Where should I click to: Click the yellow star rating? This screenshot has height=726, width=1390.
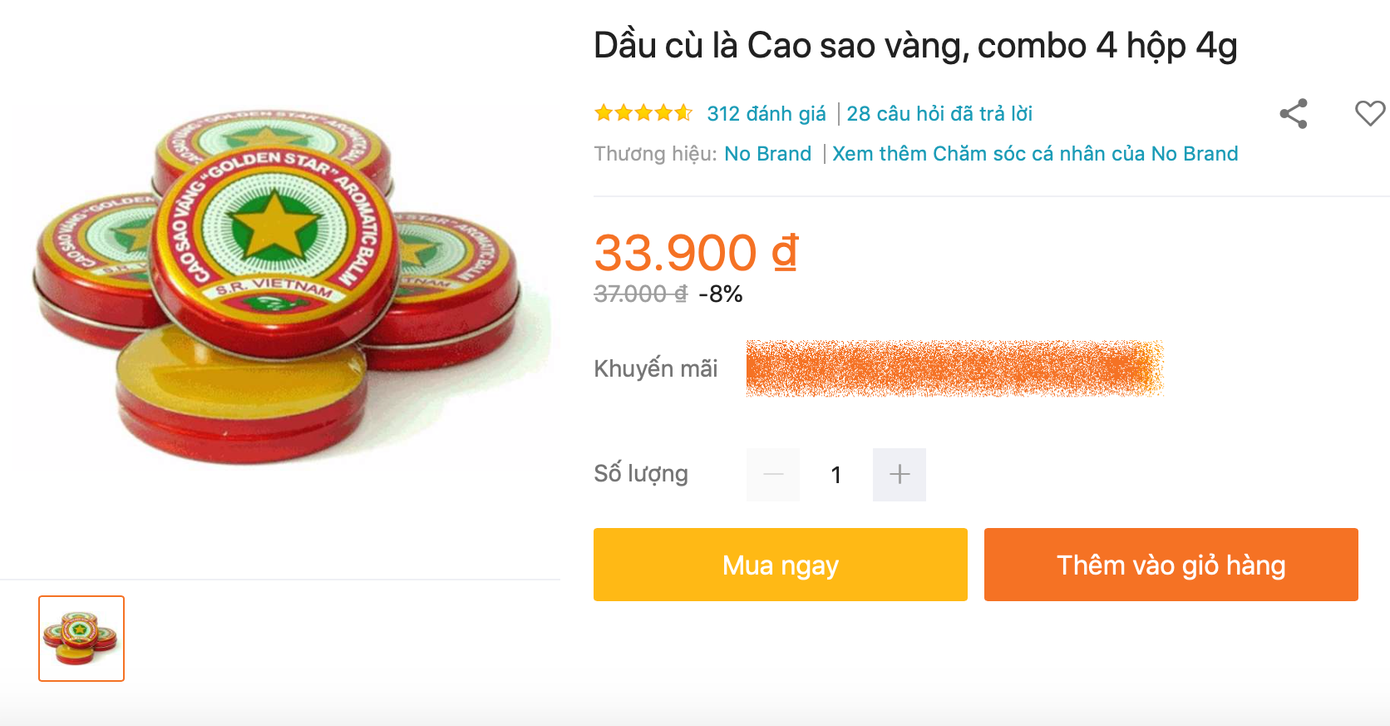[643, 114]
